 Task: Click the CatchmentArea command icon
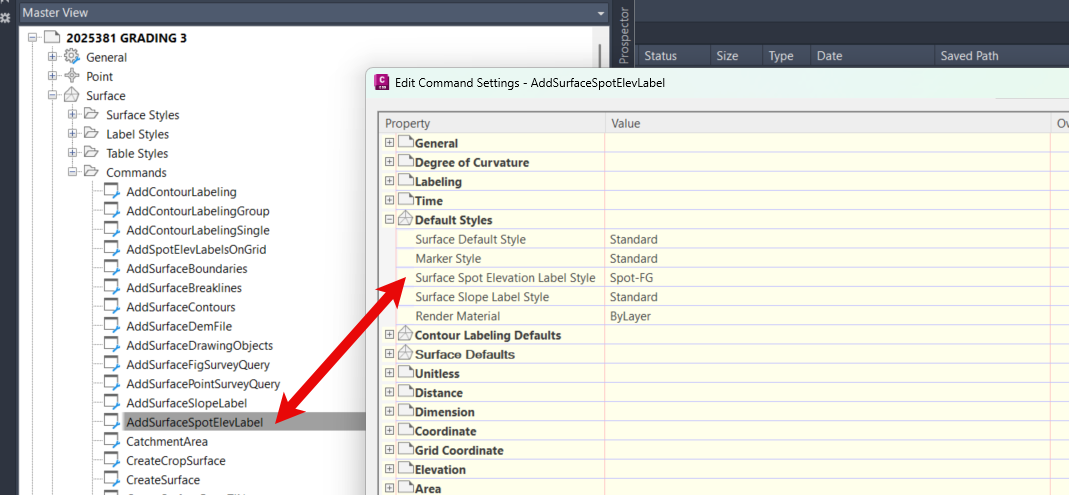(x=112, y=441)
